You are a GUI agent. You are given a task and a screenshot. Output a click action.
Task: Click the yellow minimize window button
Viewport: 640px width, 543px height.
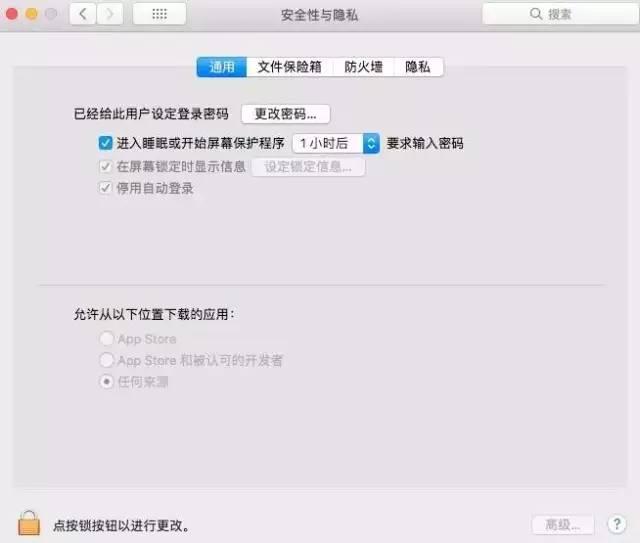(x=31, y=14)
